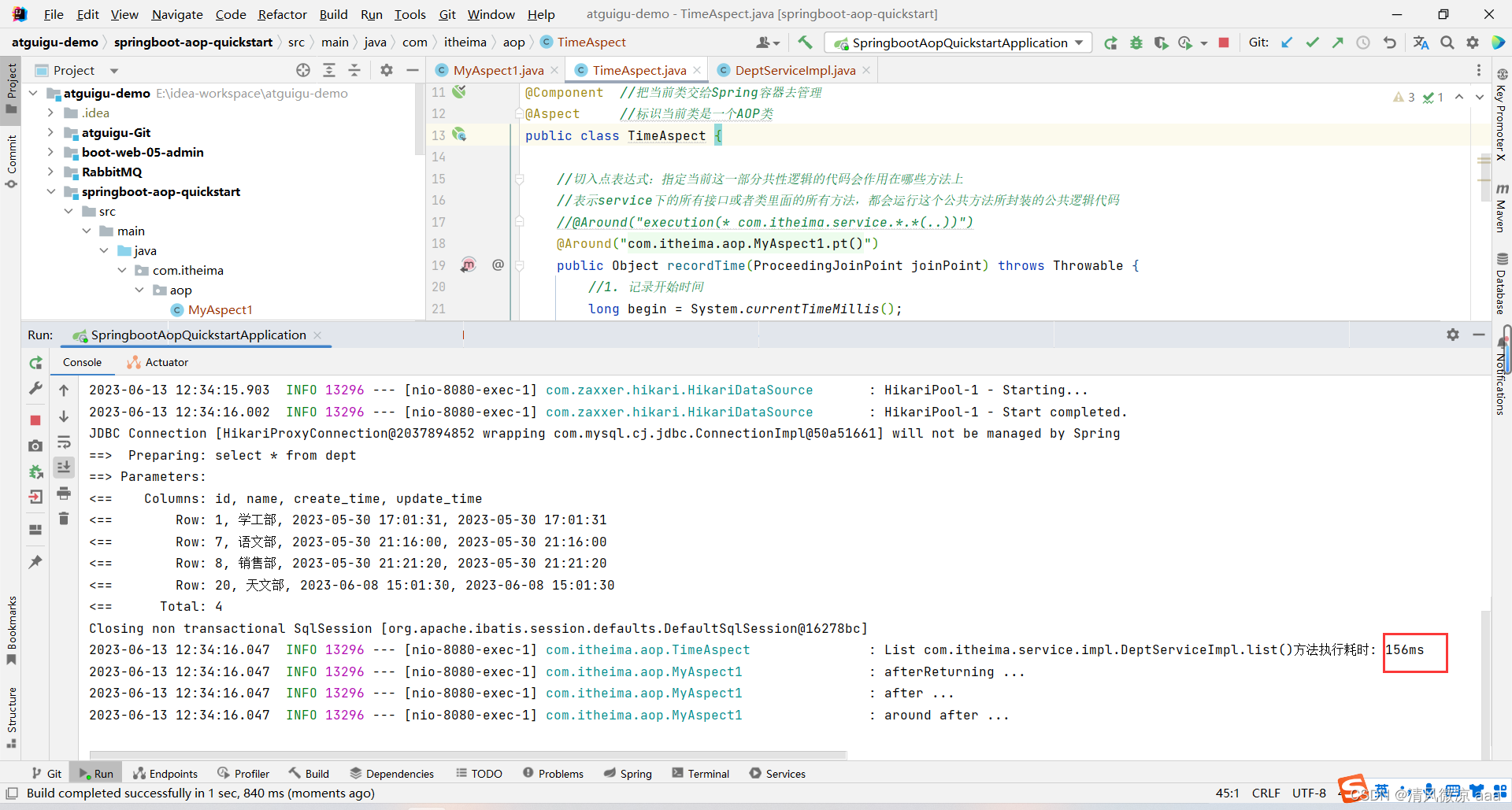
Task: Open Problems tool window
Action: (553, 774)
